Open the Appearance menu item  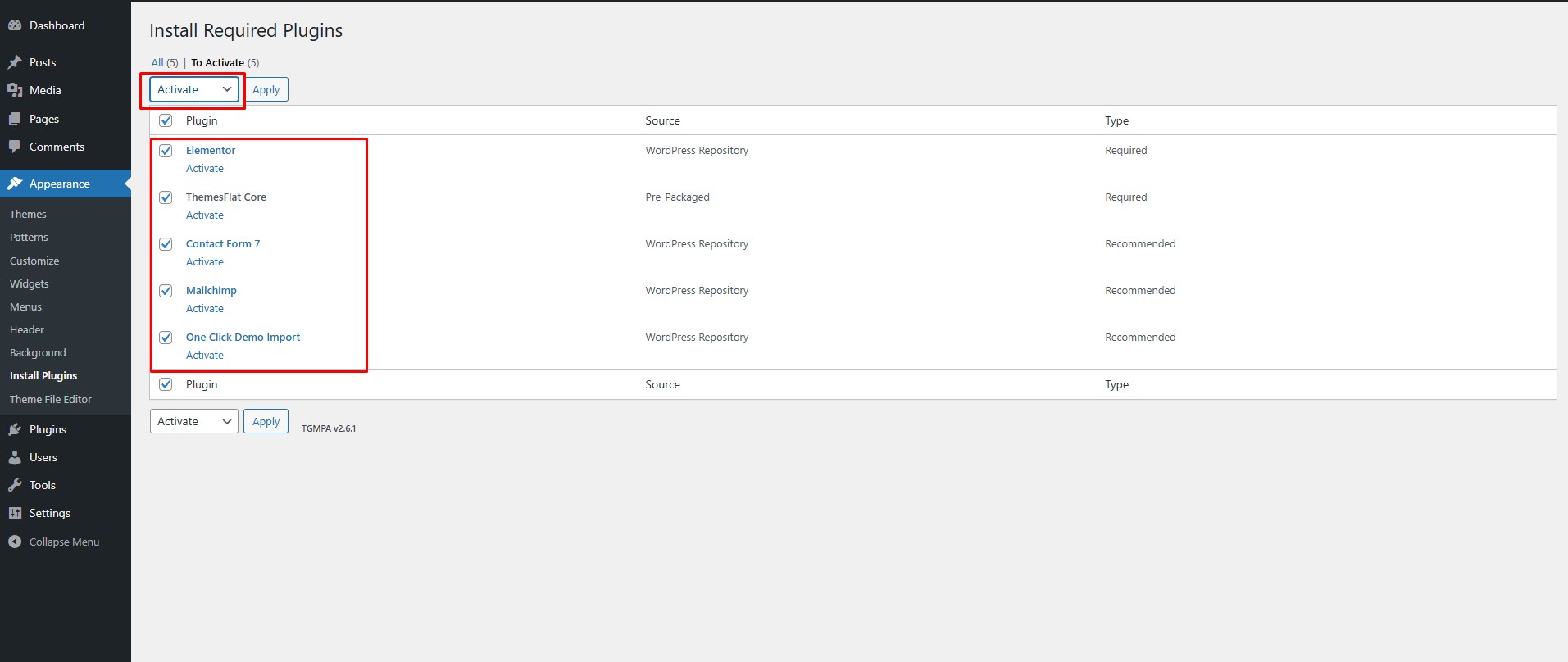66,184
